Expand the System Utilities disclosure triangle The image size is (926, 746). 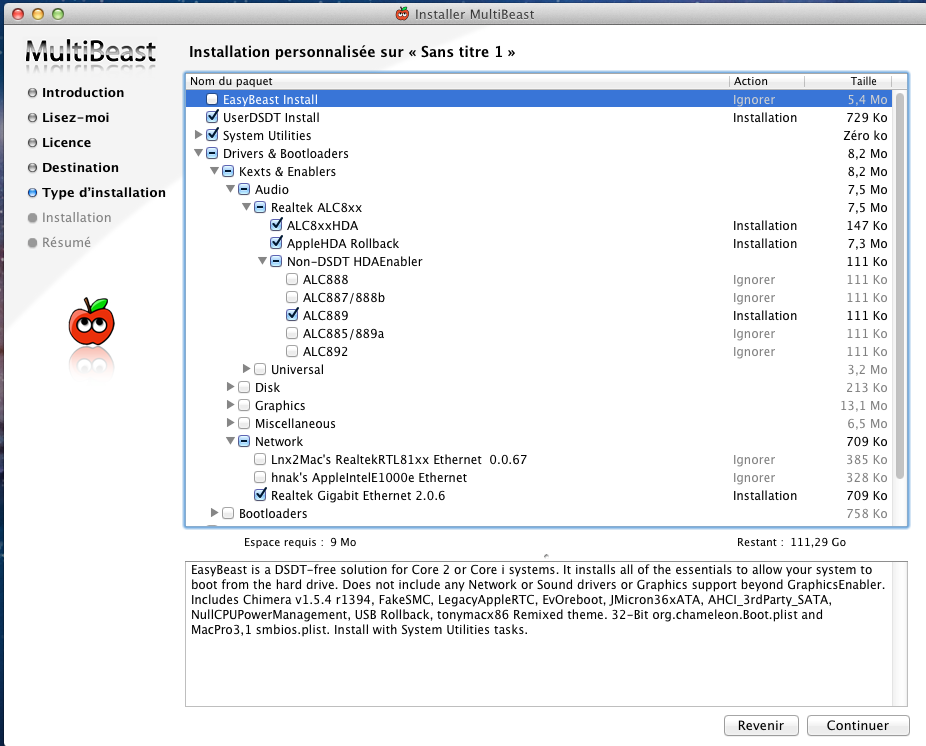pyautogui.click(x=198, y=135)
